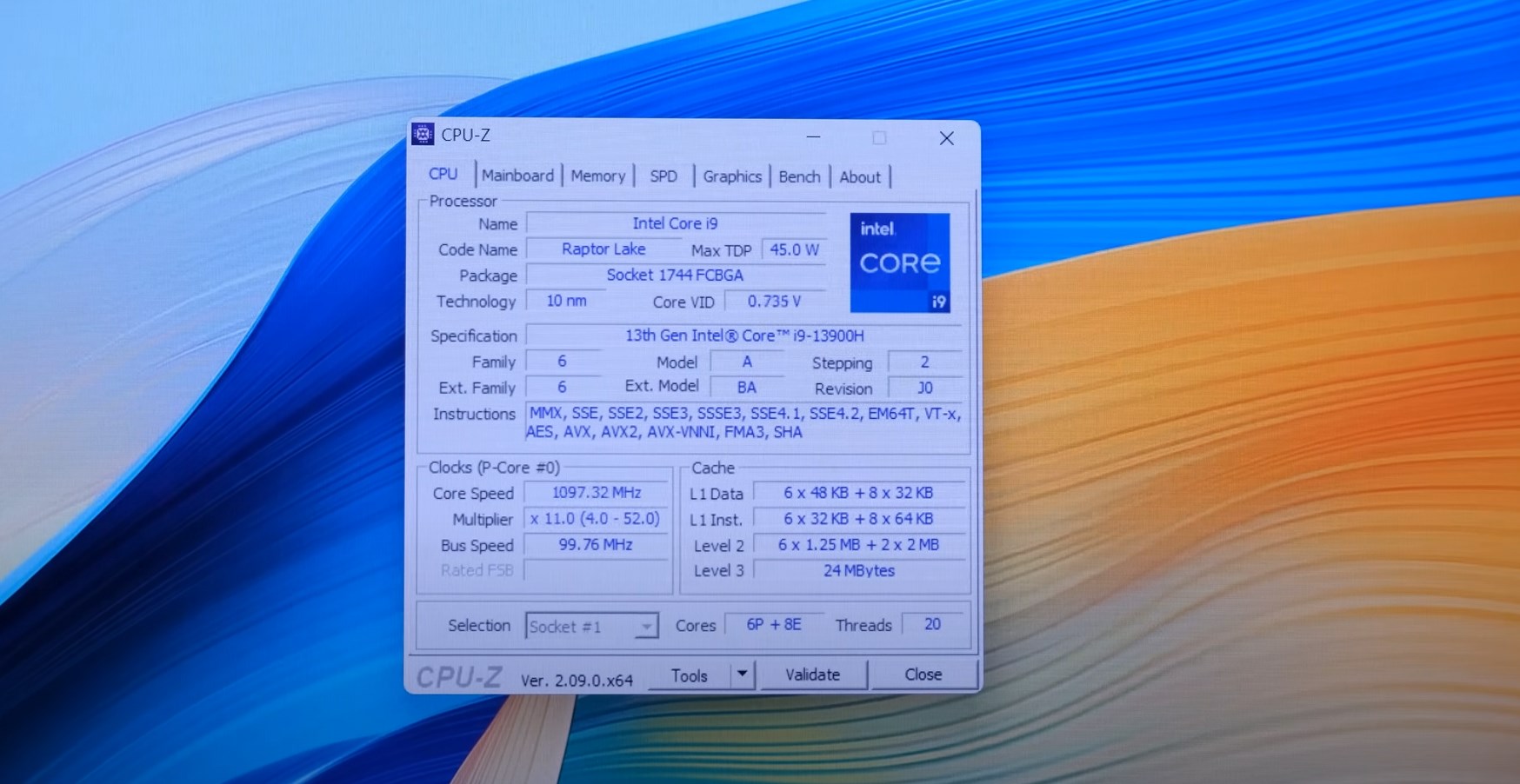Click the Name field 'Intel Core i9'
Image resolution: width=1520 pixels, height=784 pixels.
point(676,223)
